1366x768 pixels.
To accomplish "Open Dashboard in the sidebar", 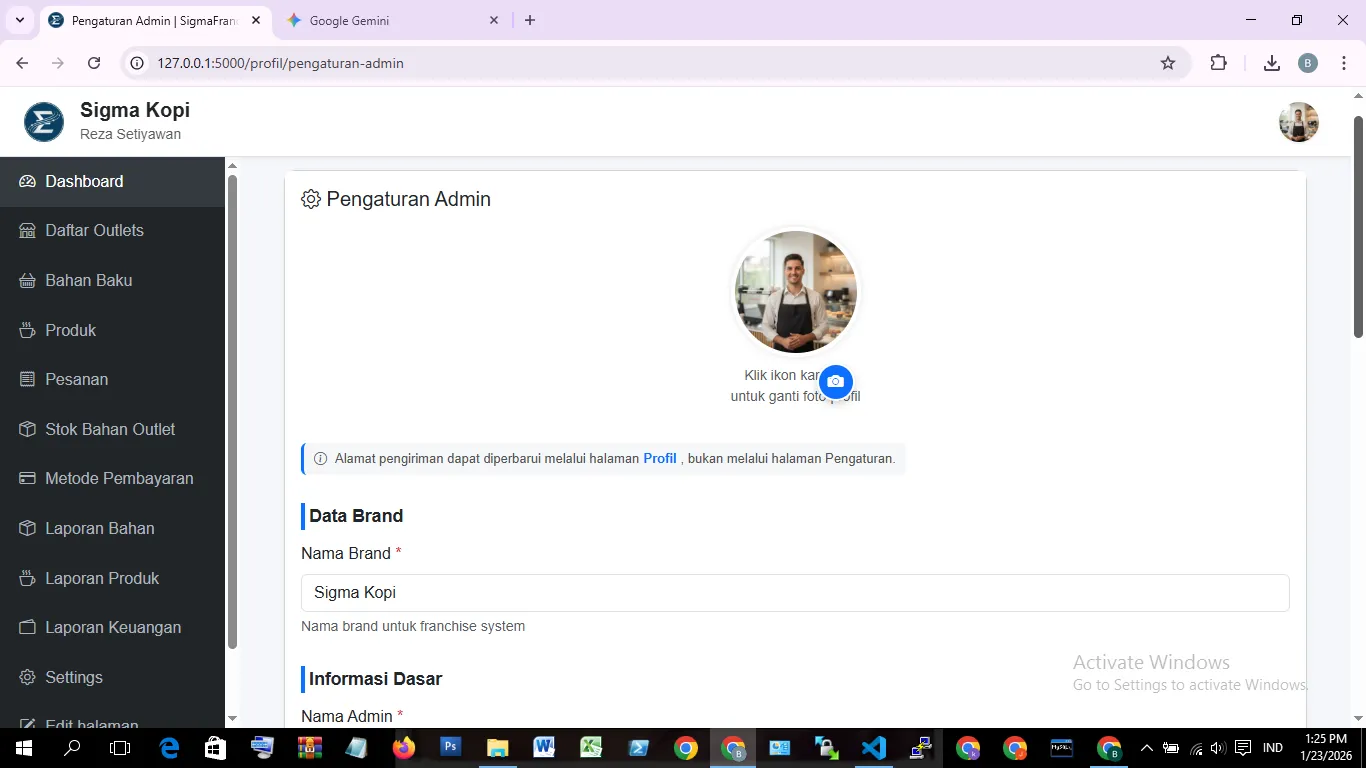I will pyautogui.click(x=112, y=182).
